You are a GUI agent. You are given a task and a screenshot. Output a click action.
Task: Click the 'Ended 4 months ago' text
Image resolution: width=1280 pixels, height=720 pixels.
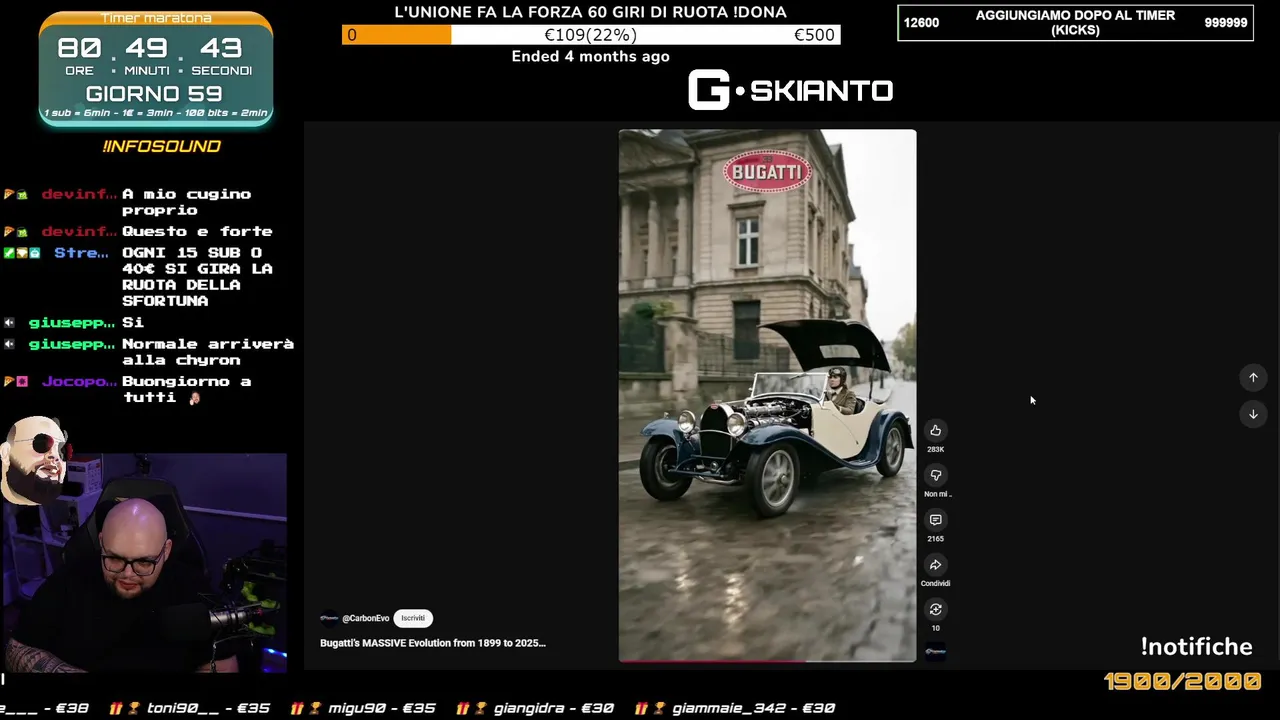pyautogui.click(x=590, y=56)
